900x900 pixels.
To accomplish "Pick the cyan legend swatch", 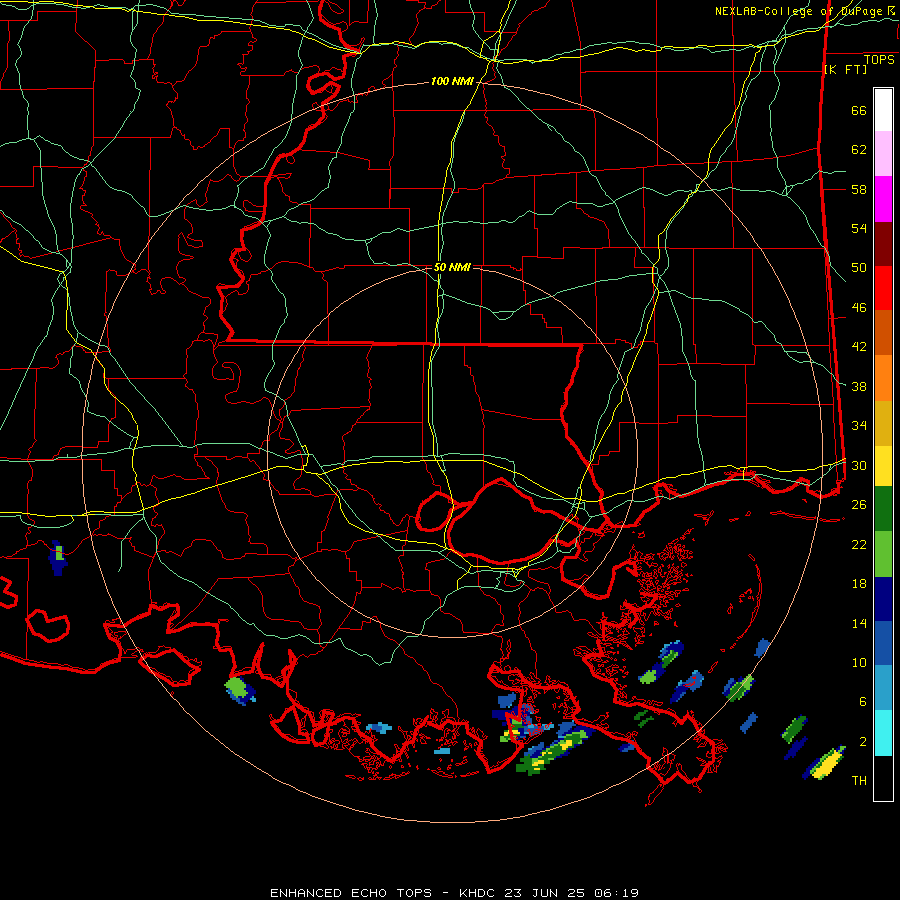I will [883, 733].
